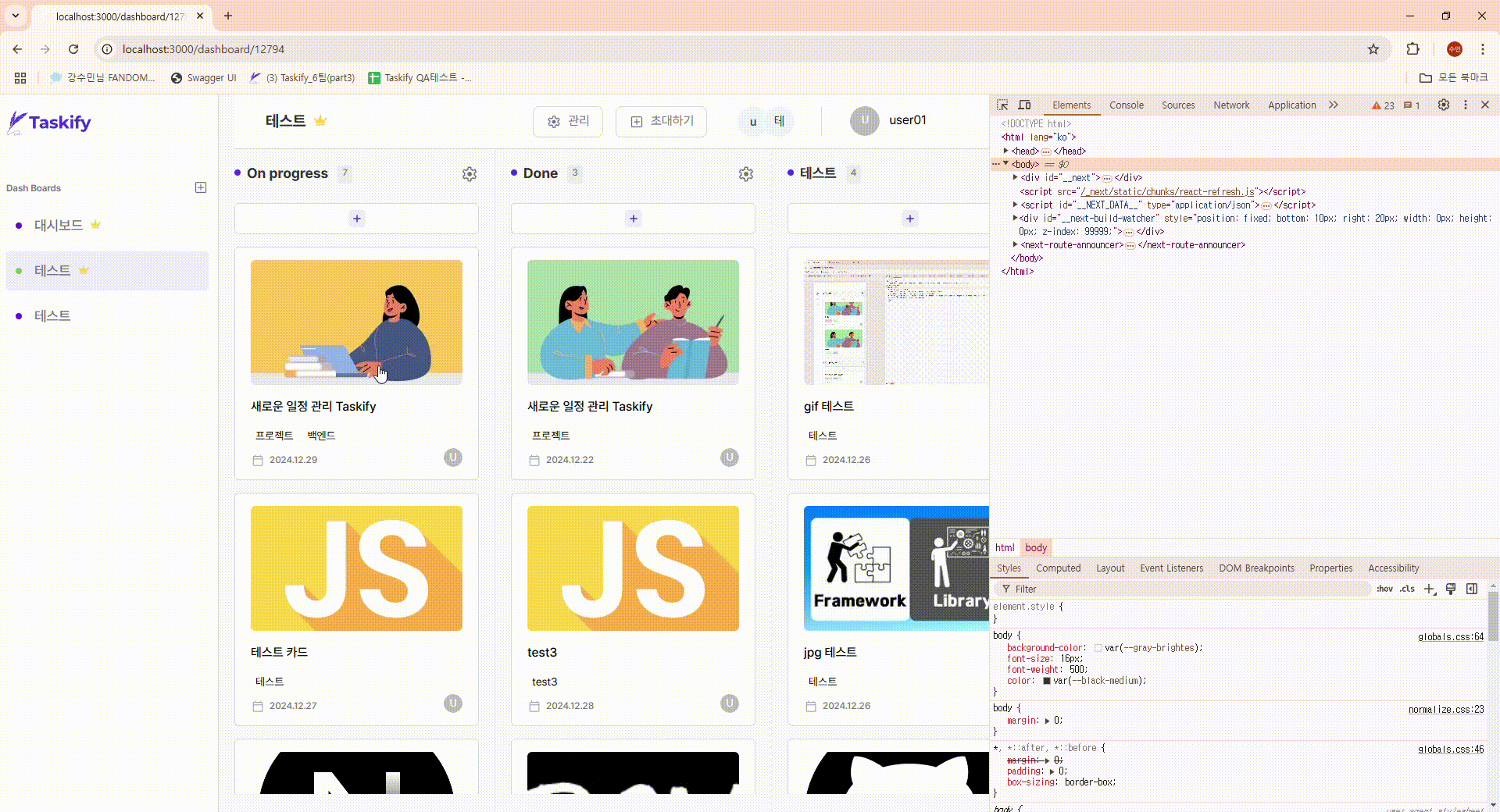The image size is (1500, 812).
Task: Reload the page with refresh icon
Action: tap(73, 49)
